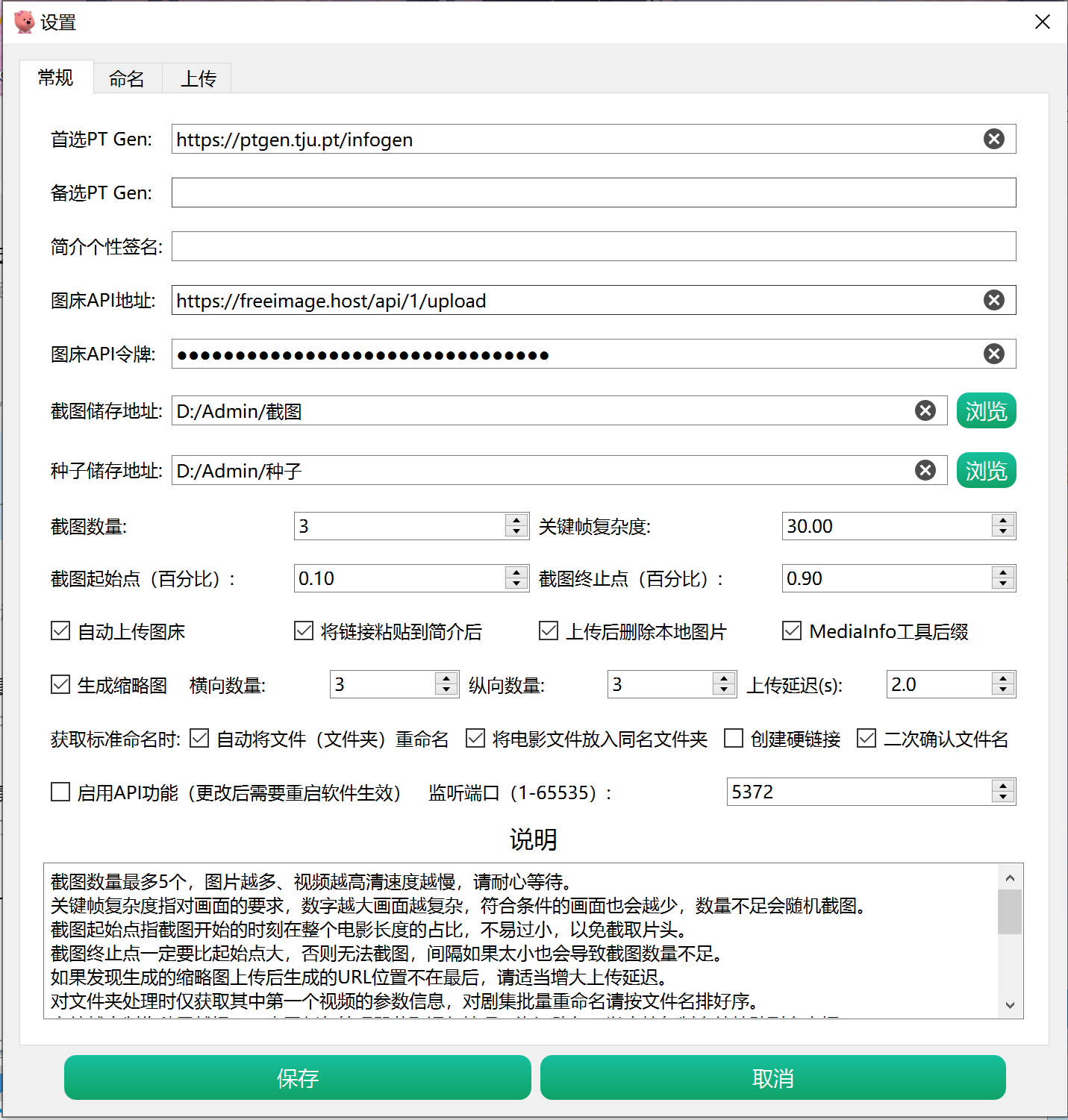Uncheck the 生成缩略图 option
The image size is (1068, 1120).
(60, 684)
